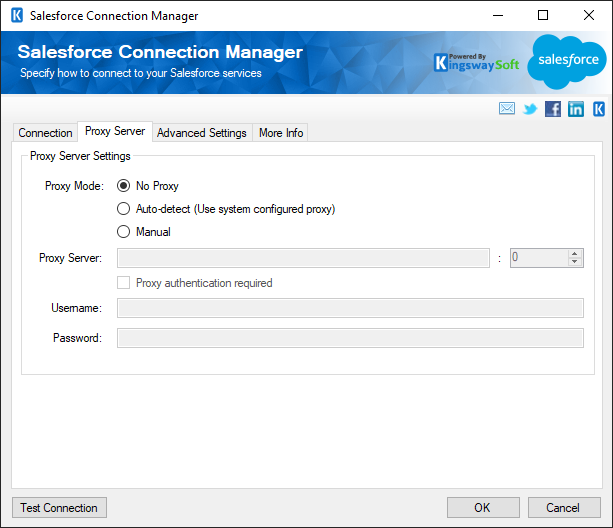Screen dimensions: 613x528
Task: Click the Cancel button
Action: pos(564,507)
